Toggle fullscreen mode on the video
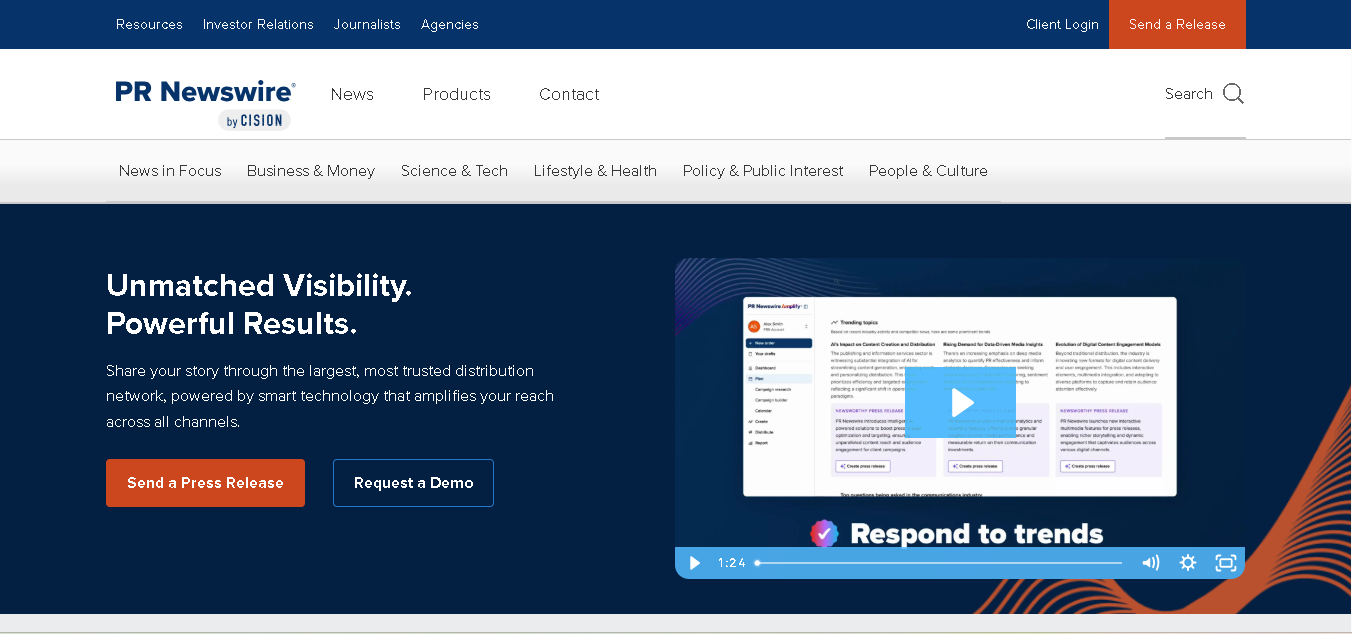The height and width of the screenshot is (634, 1352). pyautogui.click(x=1225, y=563)
